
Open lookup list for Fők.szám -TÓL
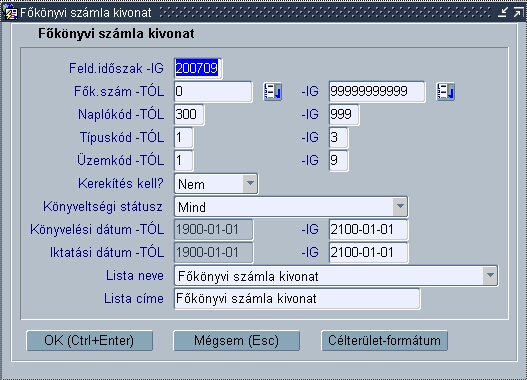point(273,91)
